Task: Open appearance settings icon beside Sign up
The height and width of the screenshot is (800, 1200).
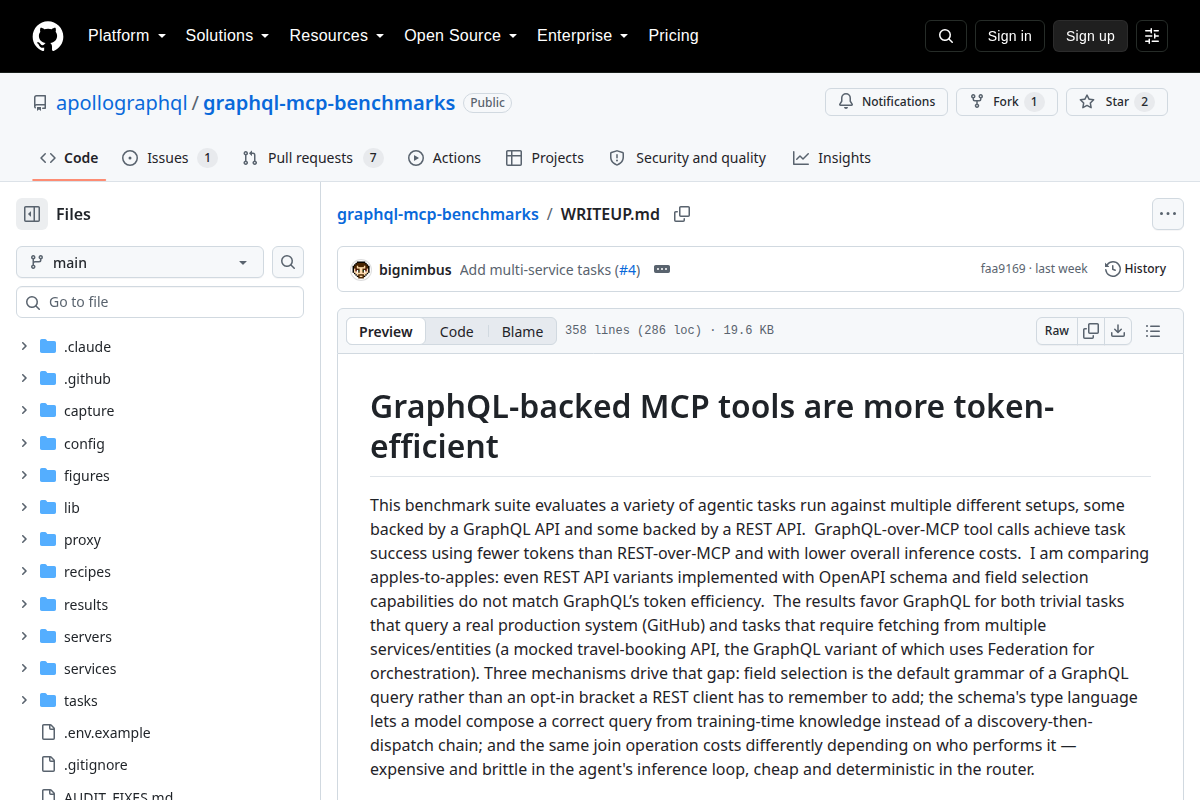Action: (x=1152, y=36)
